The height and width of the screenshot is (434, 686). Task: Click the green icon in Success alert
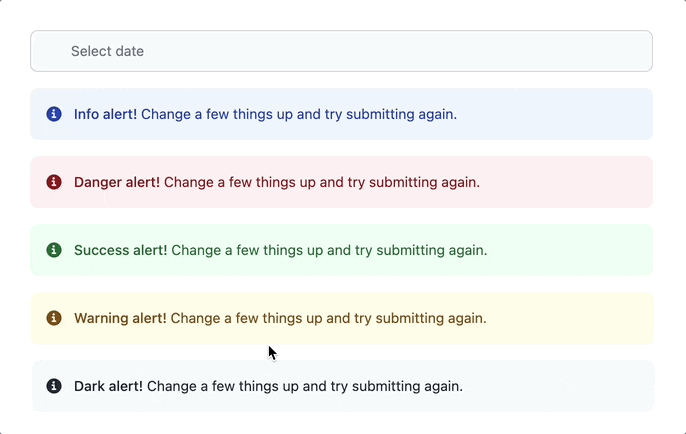click(x=54, y=250)
